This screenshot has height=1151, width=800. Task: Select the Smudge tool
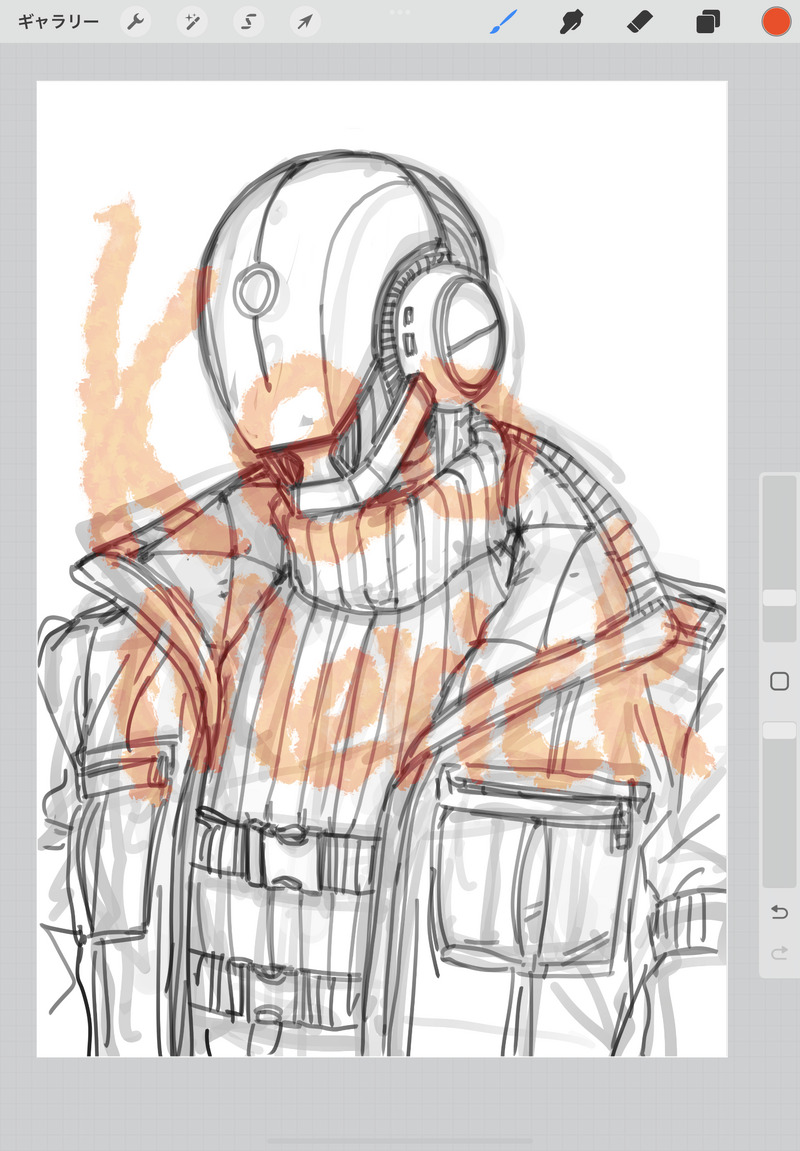(571, 22)
